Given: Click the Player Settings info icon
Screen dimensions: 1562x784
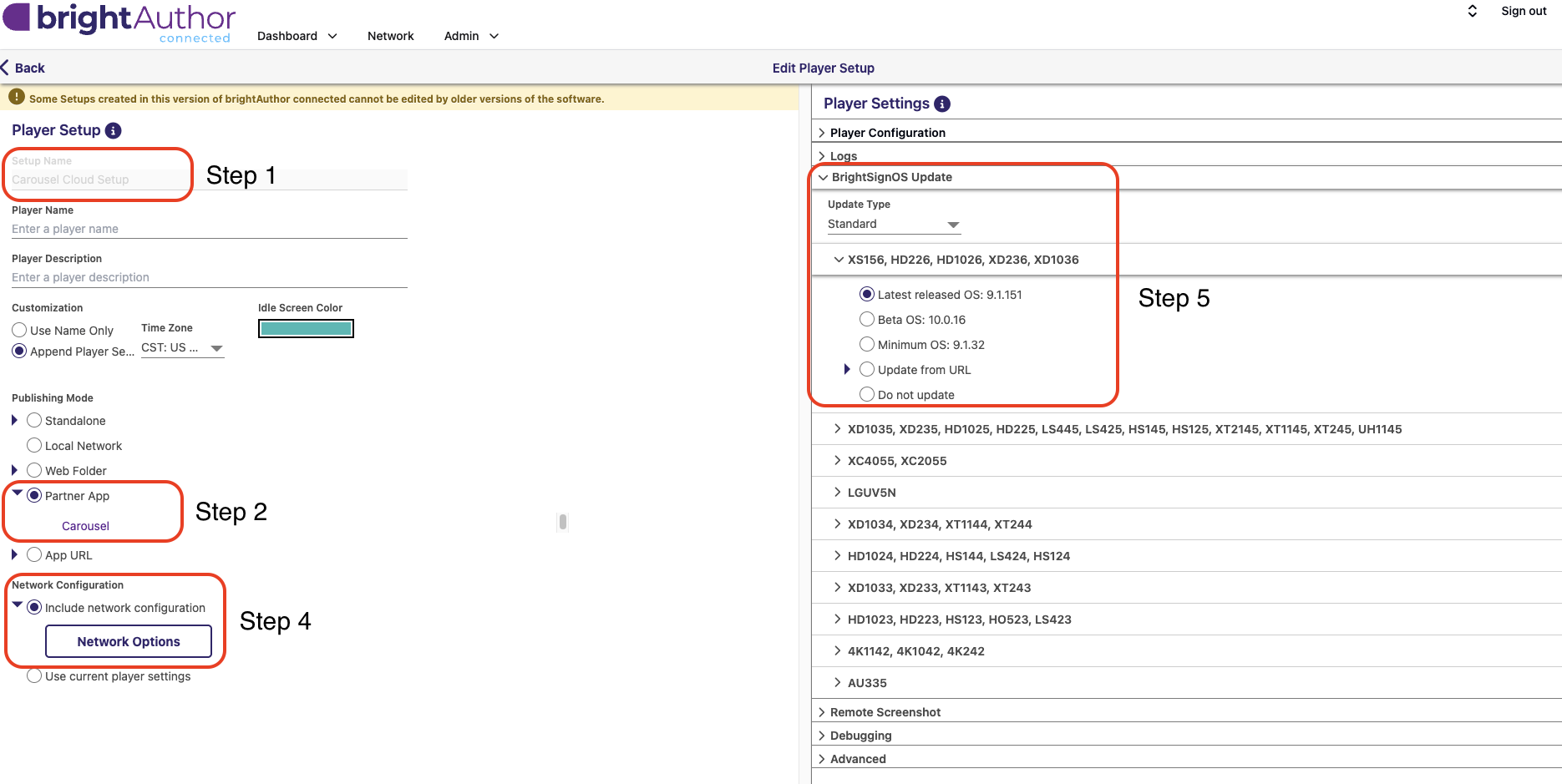Looking at the screenshot, I should coord(942,104).
